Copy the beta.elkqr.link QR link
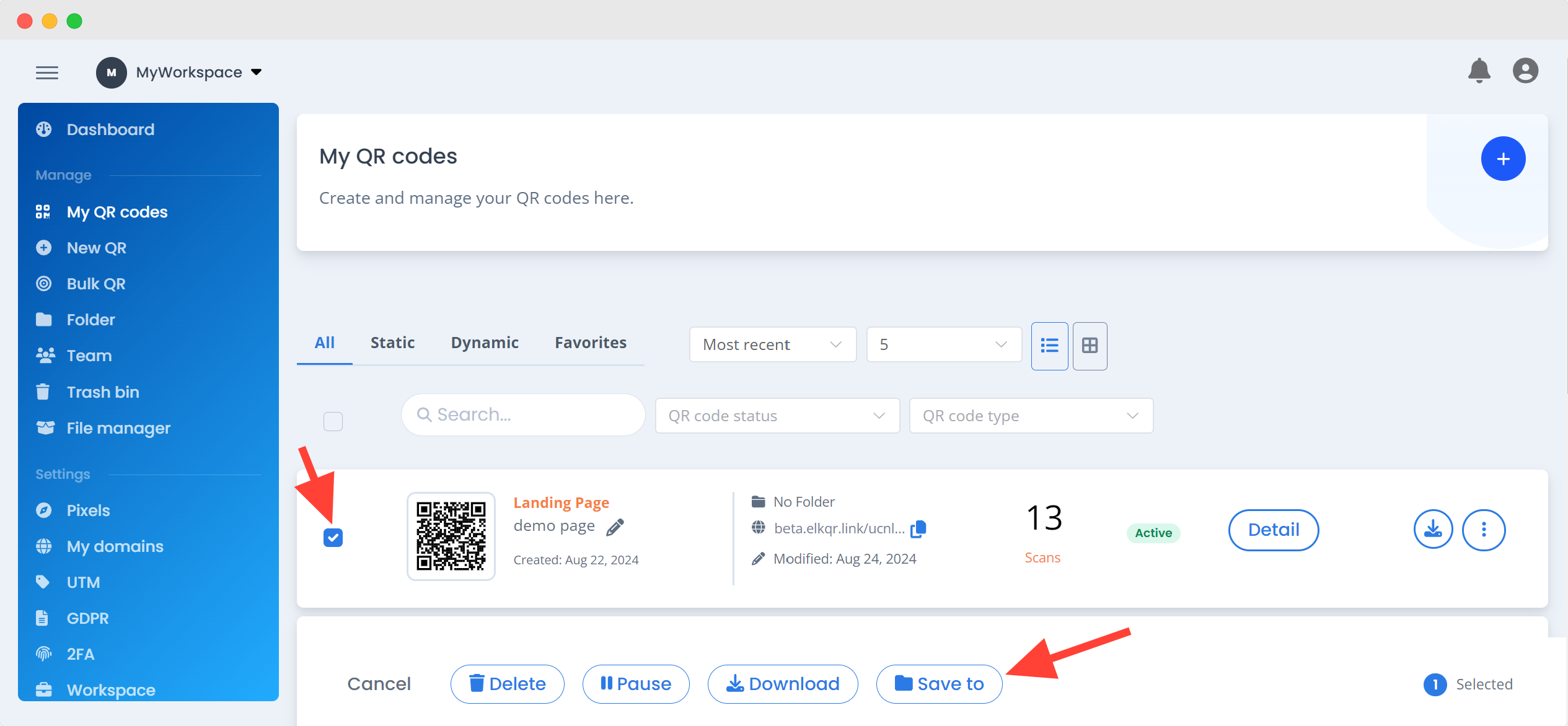Screen dimensions: 1568x726 pyautogui.click(x=918, y=528)
